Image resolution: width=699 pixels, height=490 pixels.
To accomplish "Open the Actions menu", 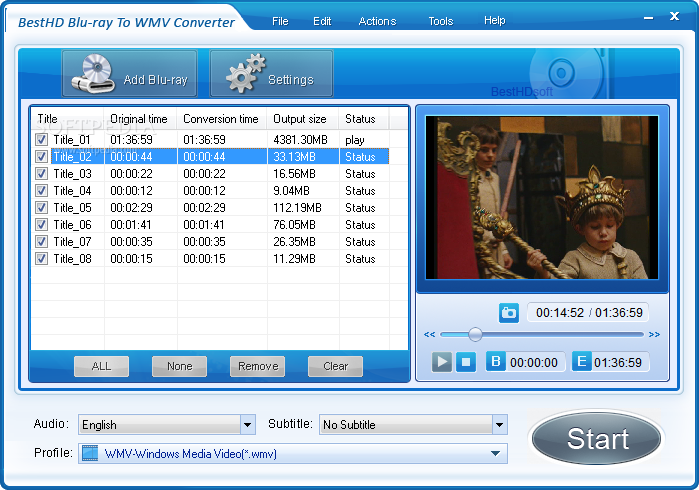I will [x=377, y=21].
